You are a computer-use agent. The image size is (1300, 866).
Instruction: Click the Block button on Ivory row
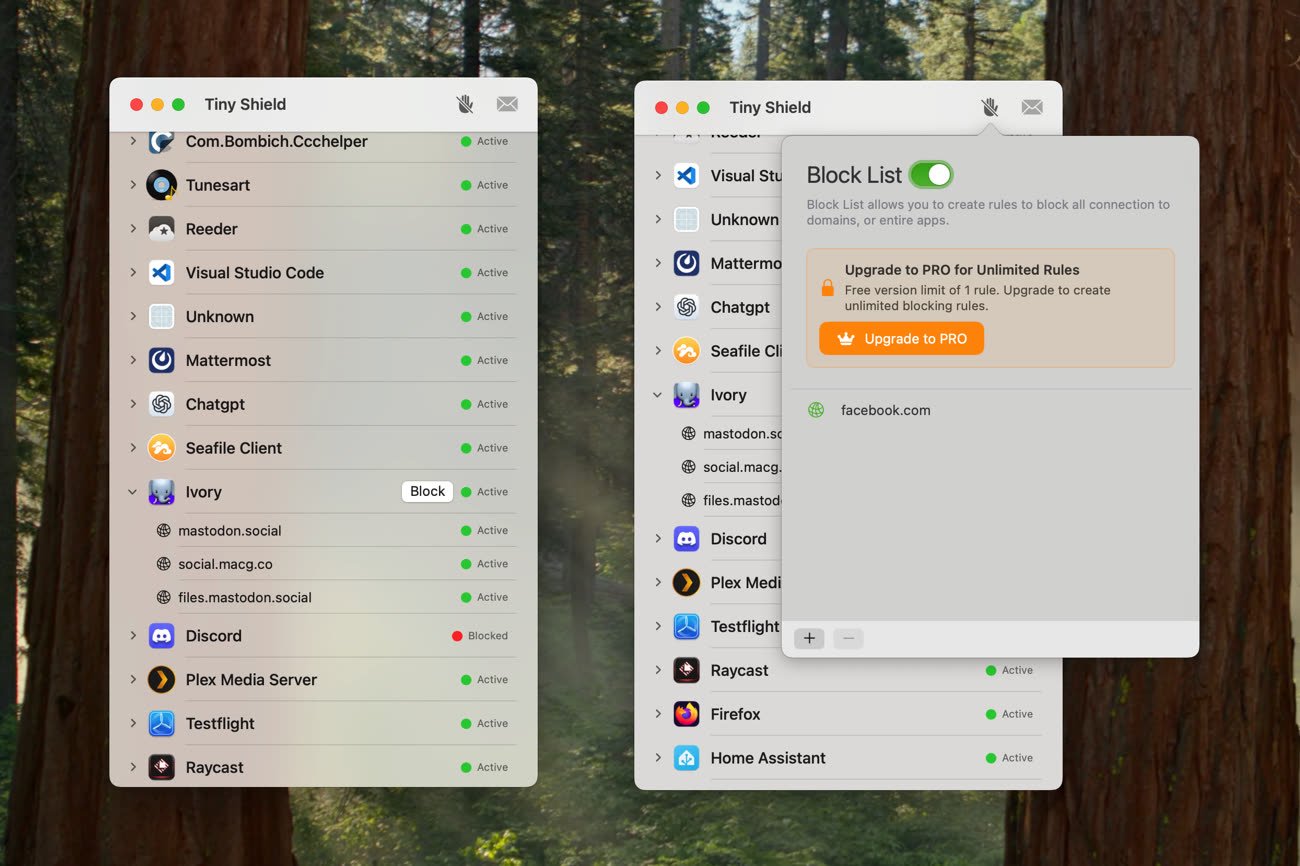(x=427, y=492)
